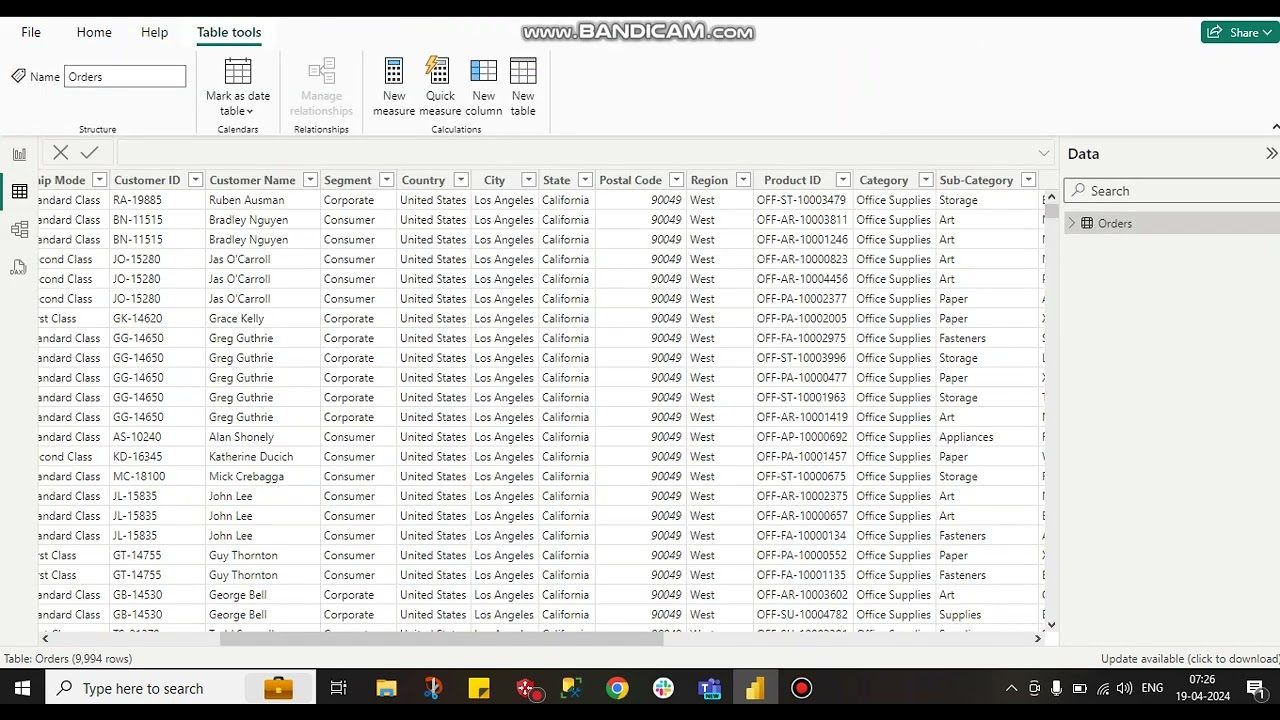Open the Segment column filter dropdown
Screen dimensions: 1280x720
[x=386, y=180]
